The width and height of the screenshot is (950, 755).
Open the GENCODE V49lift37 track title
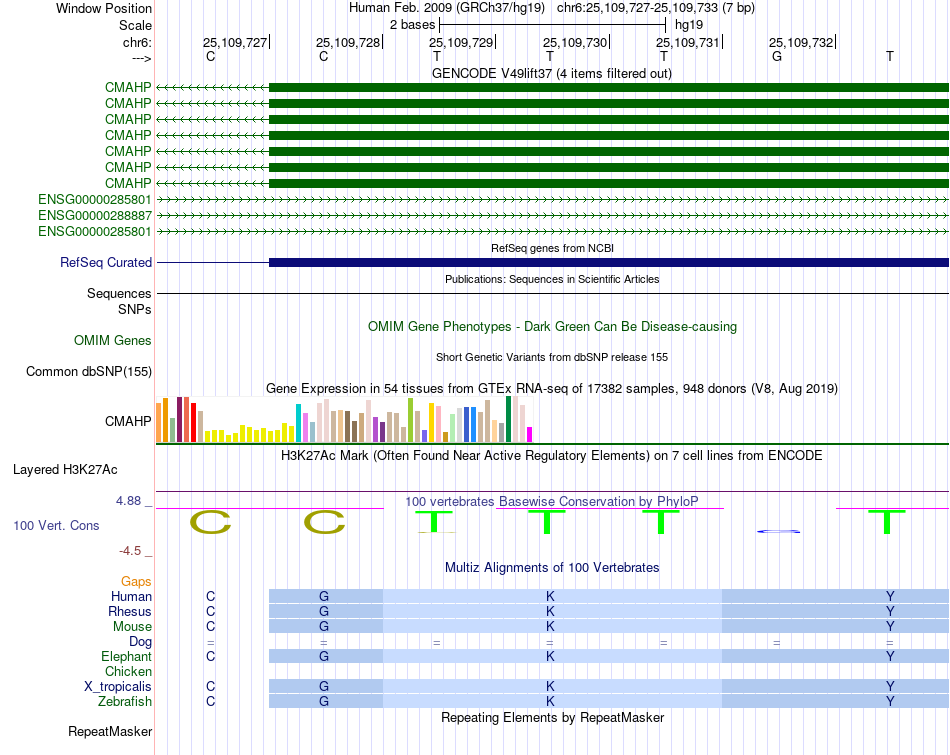[x=551, y=73]
